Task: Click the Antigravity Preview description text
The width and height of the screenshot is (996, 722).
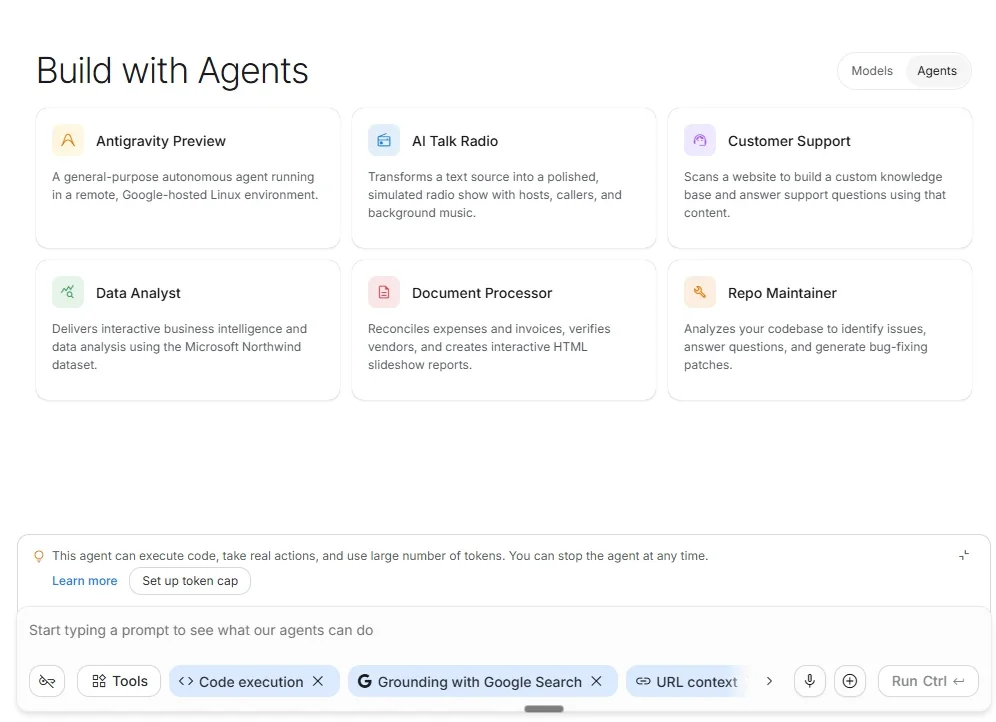Action: pos(185,185)
